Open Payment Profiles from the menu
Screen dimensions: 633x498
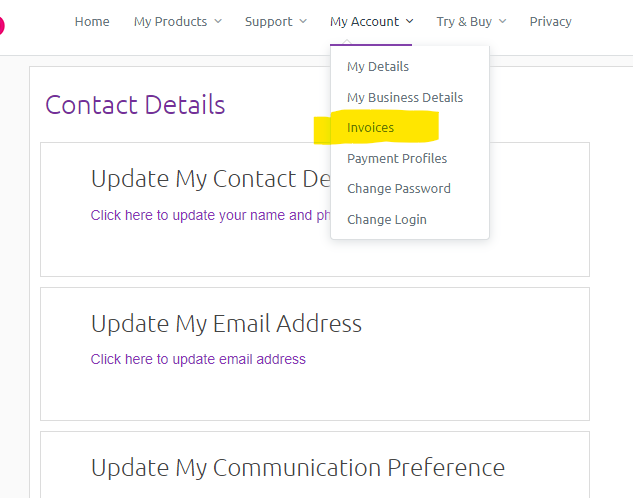coord(397,158)
